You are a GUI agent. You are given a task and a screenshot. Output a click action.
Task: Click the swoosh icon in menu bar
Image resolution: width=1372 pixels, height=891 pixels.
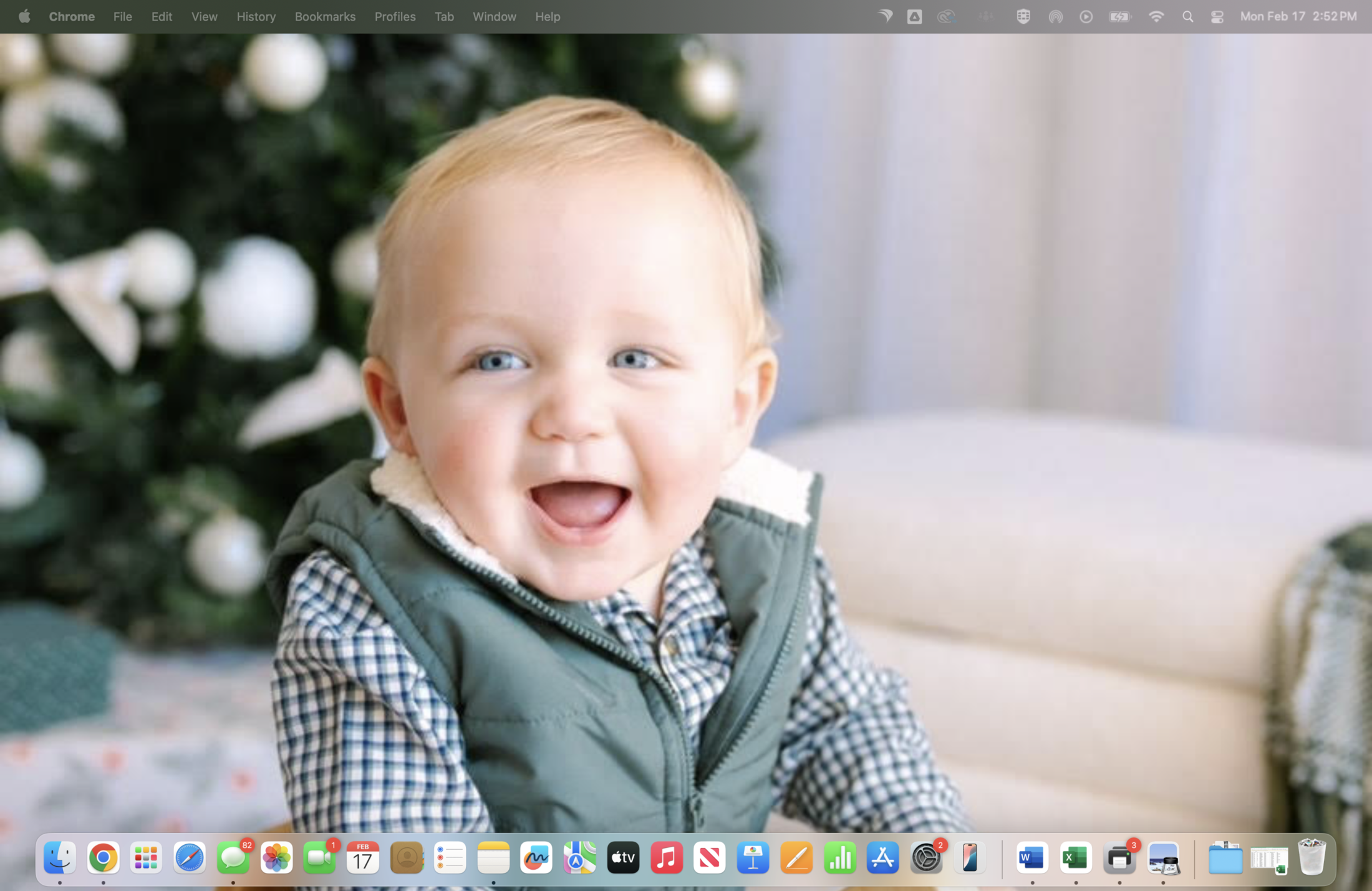coord(885,16)
